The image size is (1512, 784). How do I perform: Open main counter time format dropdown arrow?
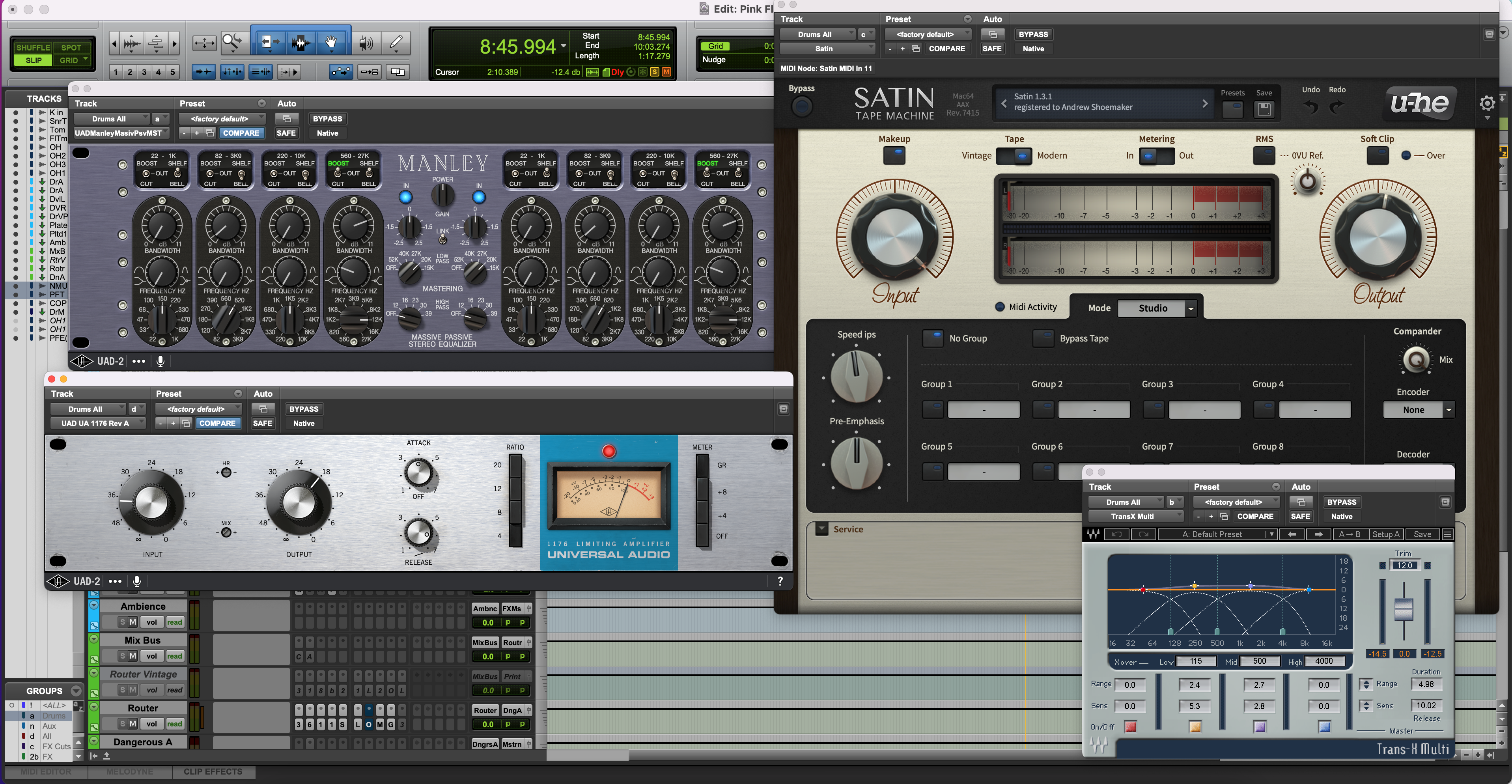[564, 47]
